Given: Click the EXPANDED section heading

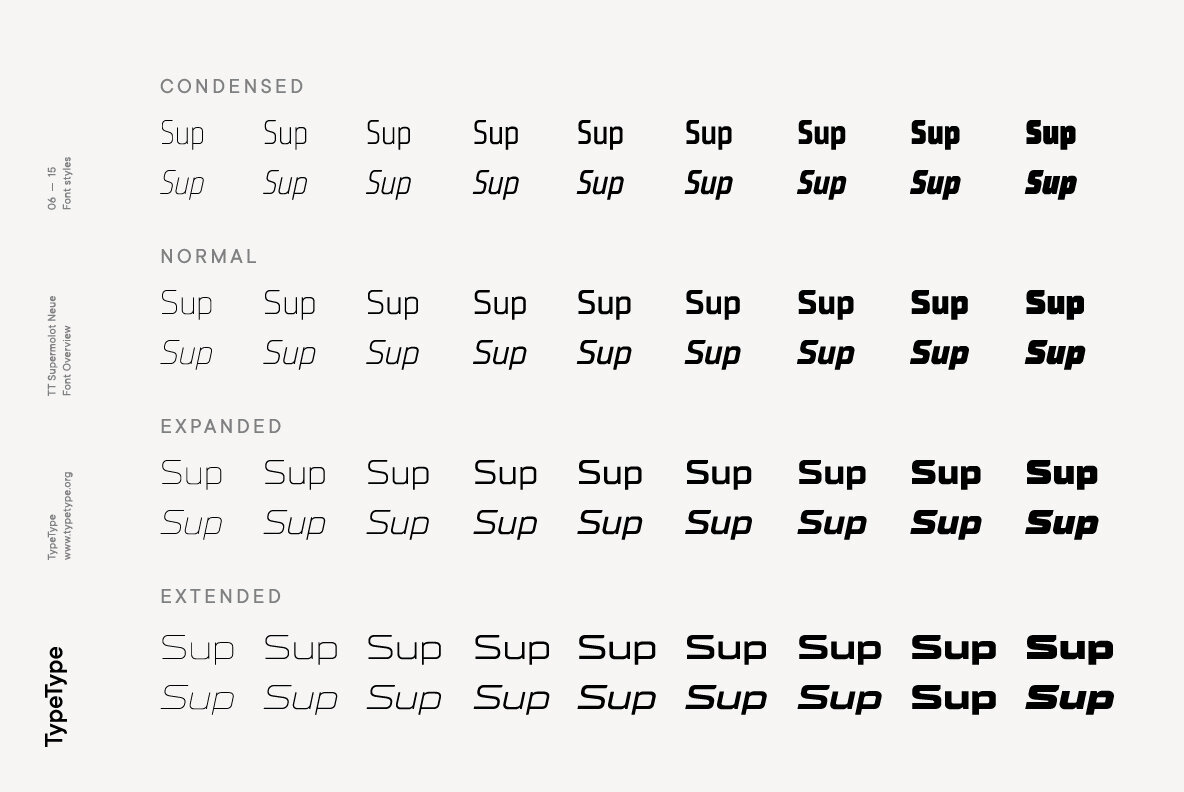Looking at the screenshot, I should pyautogui.click(x=221, y=426).
